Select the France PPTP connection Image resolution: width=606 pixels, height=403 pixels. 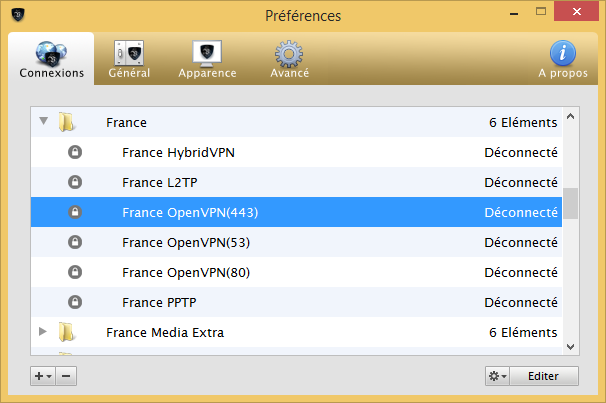296,302
